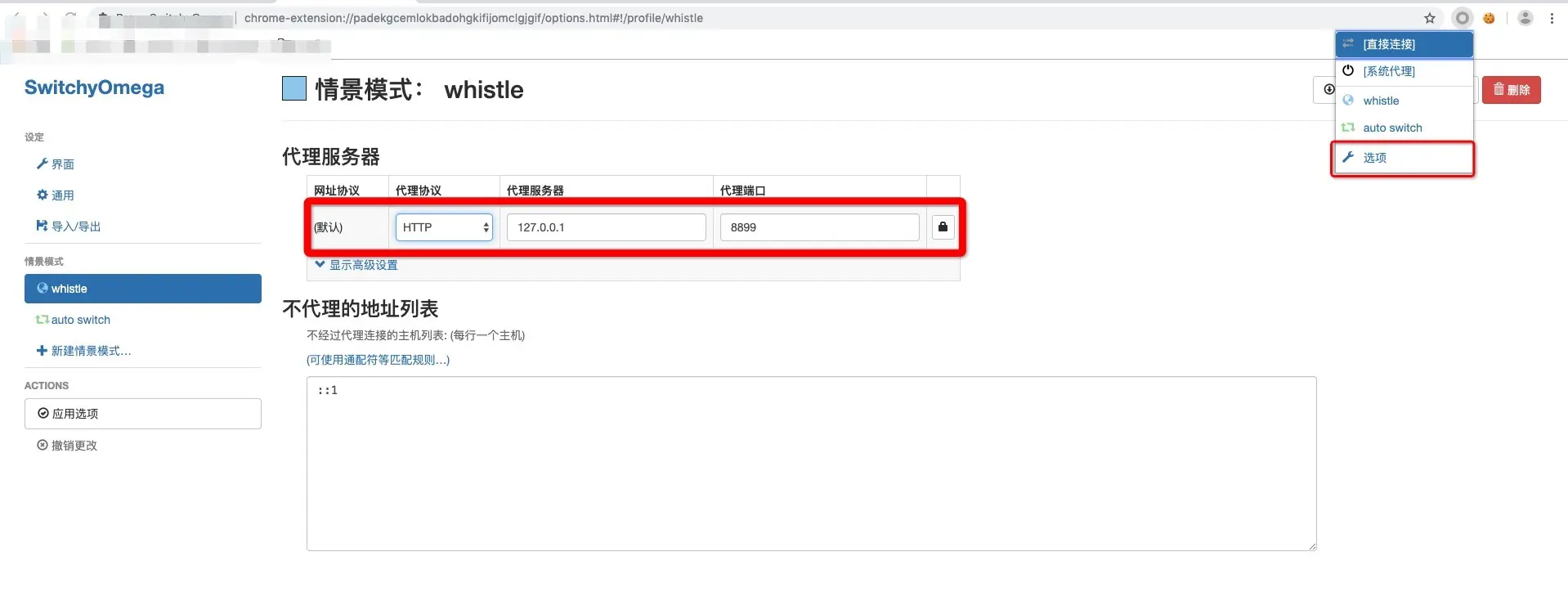
Task: Click the bookmark star icon in address bar
Action: pos(1430,18)
